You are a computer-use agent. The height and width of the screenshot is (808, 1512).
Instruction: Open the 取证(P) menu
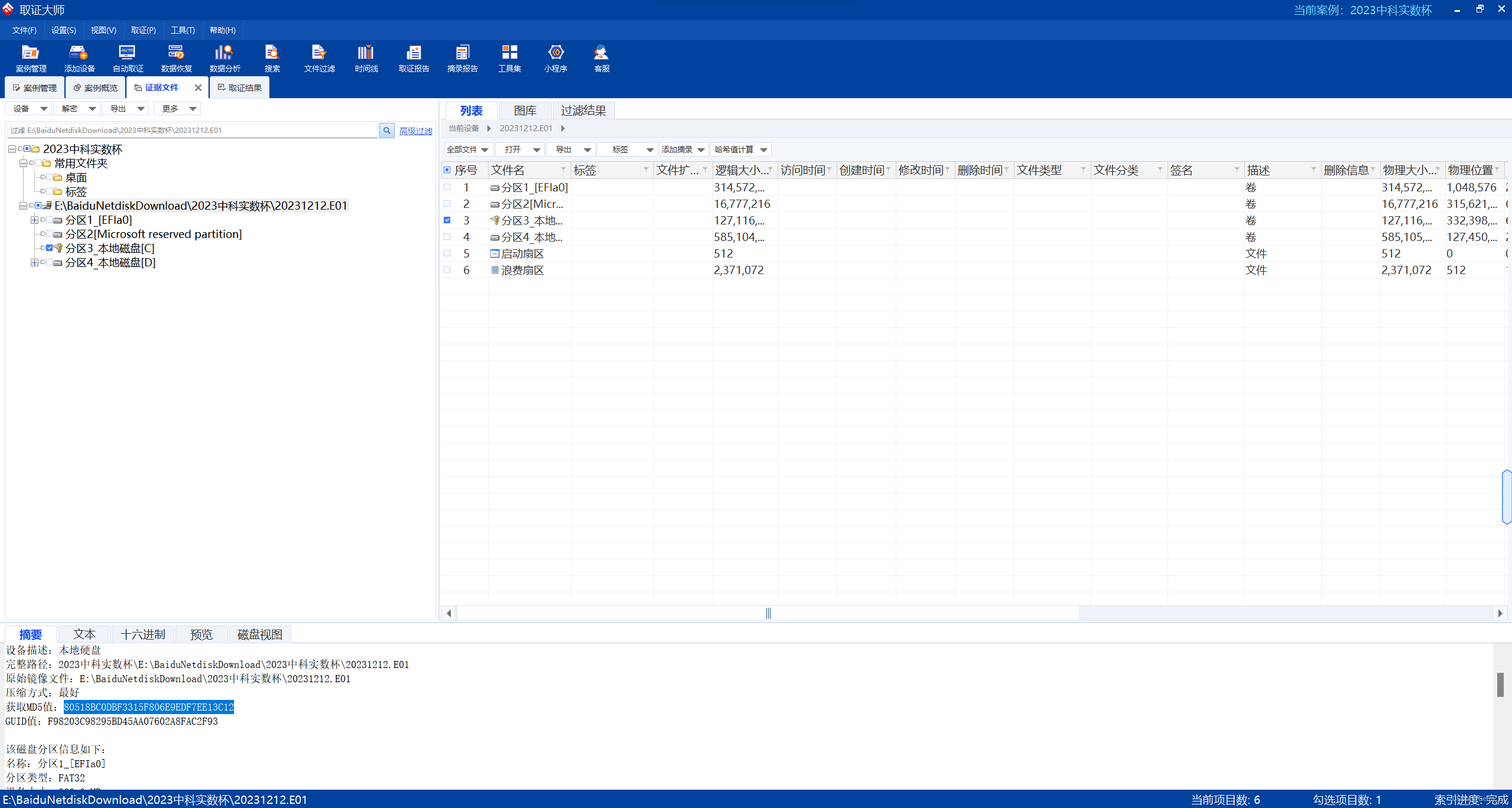(143, 30)
